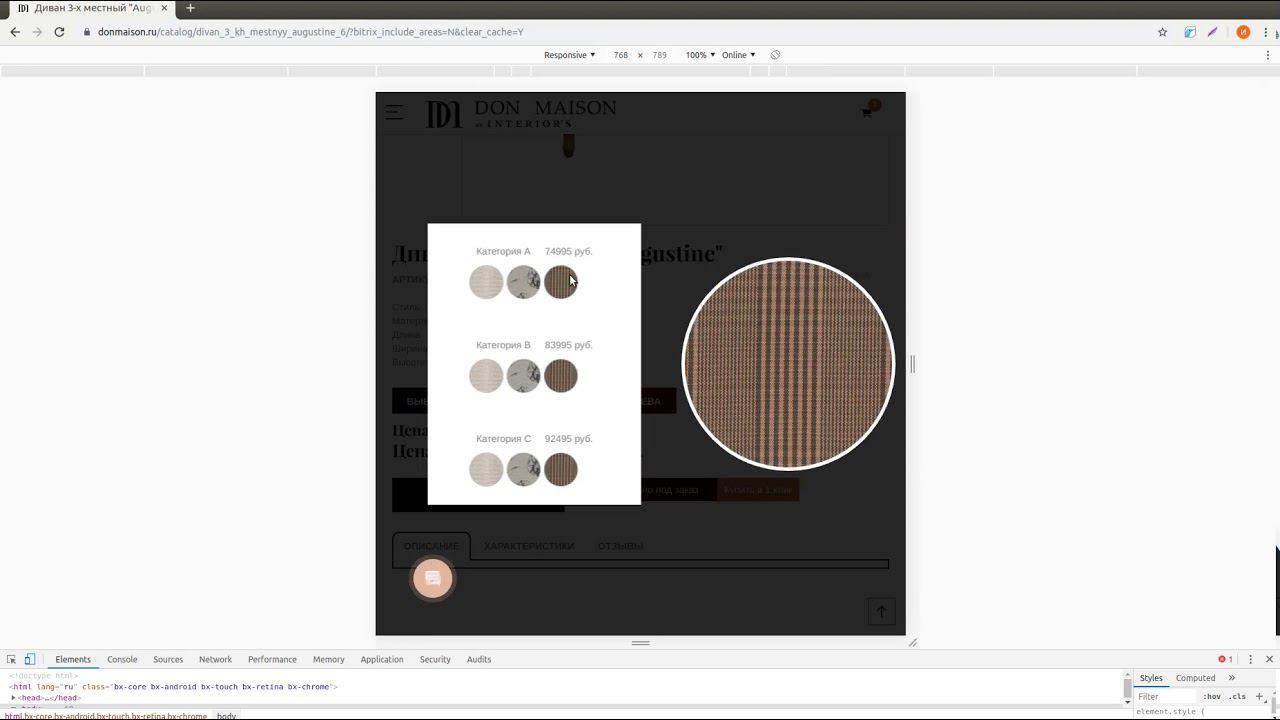
Task: Open a new browser tab
Action: pos(190,8)
